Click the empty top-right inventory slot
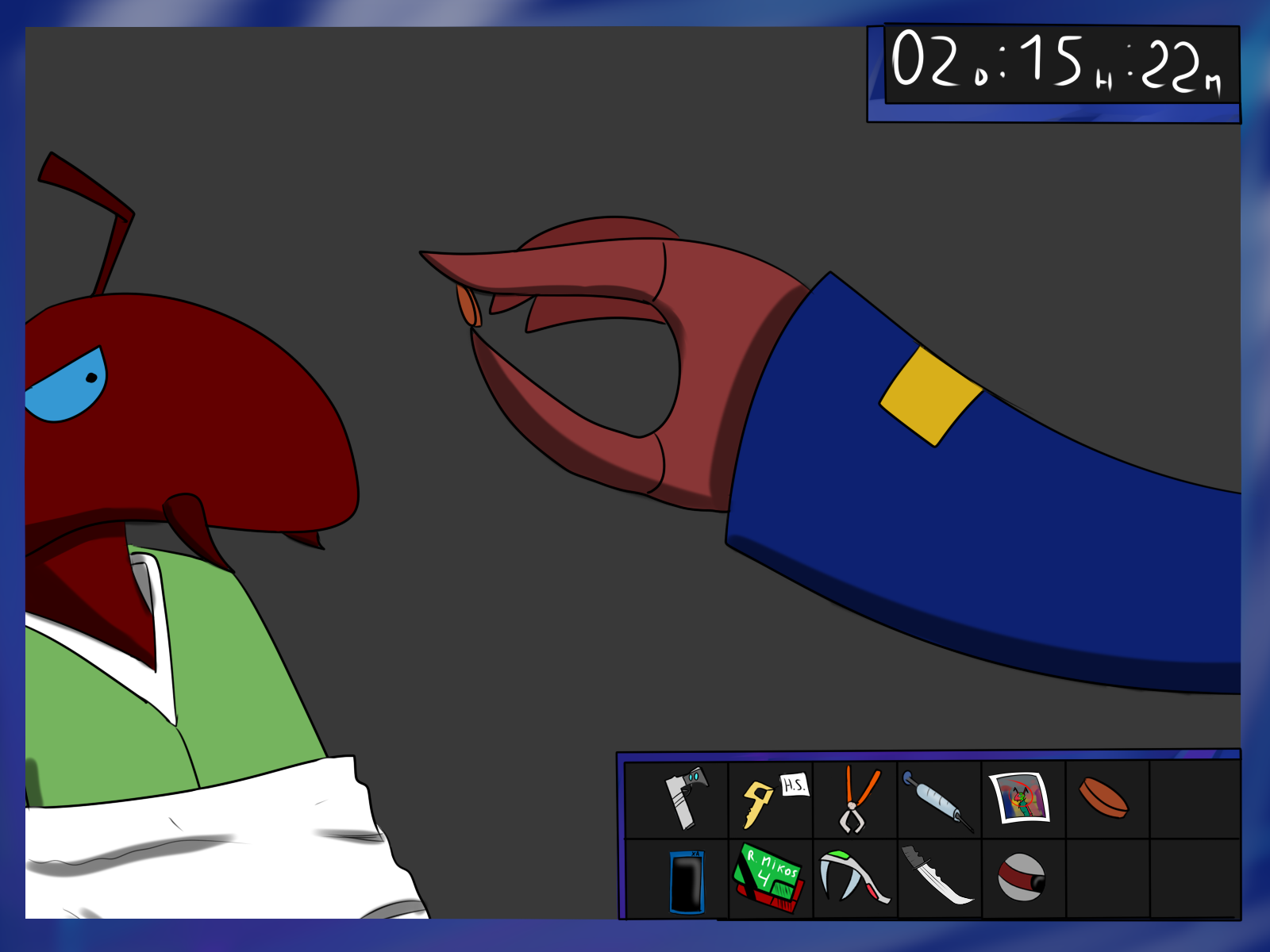This screenshot has height=952, width=1270. click(x=1194, y=798)
